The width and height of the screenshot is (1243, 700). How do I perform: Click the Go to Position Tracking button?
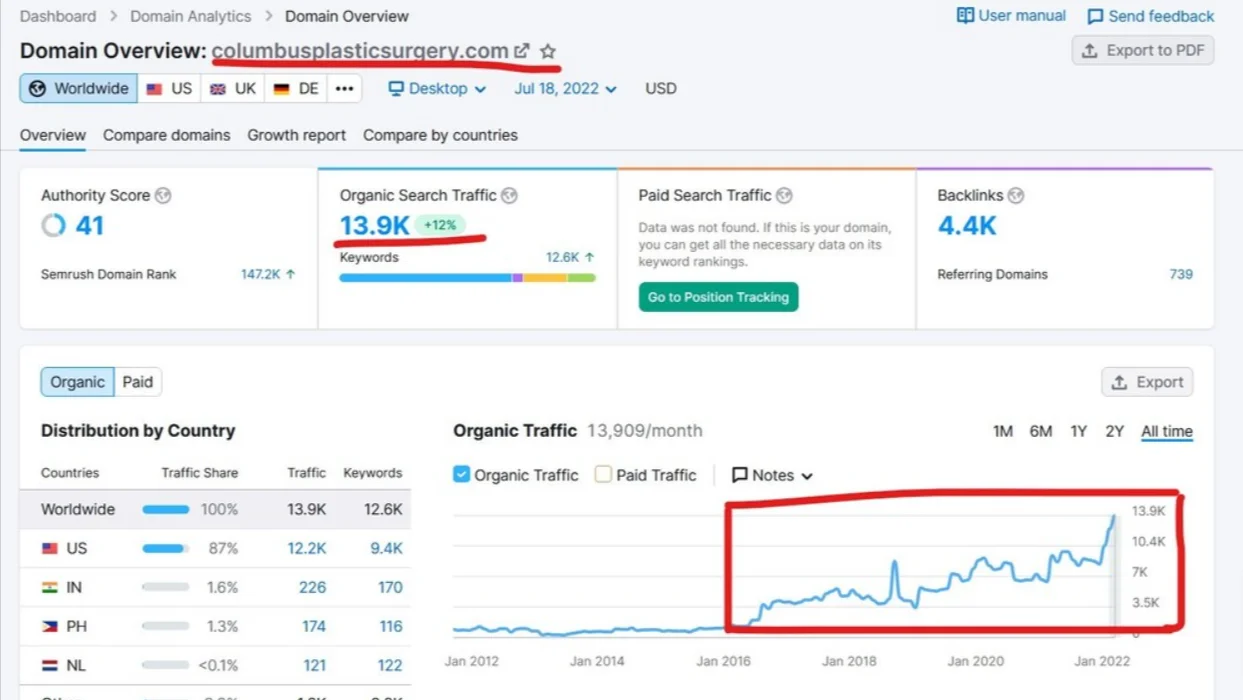coord(718,297)
